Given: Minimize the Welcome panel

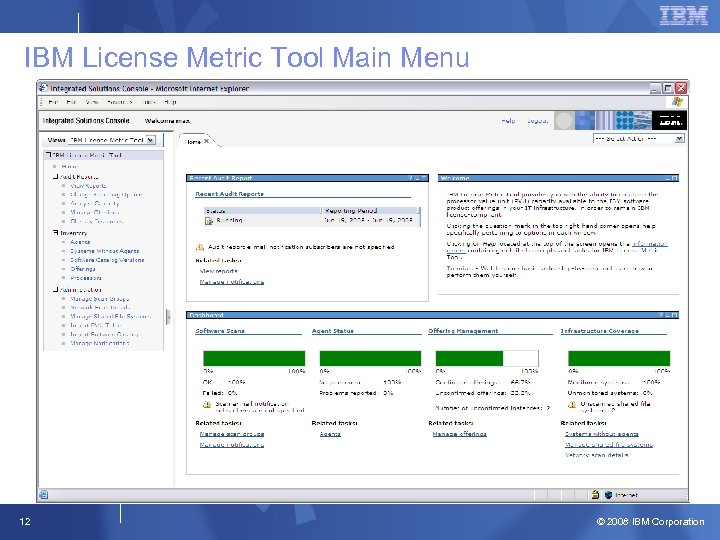Looking at the screenshot, I should pyautogui.click(x=668, y=178).
